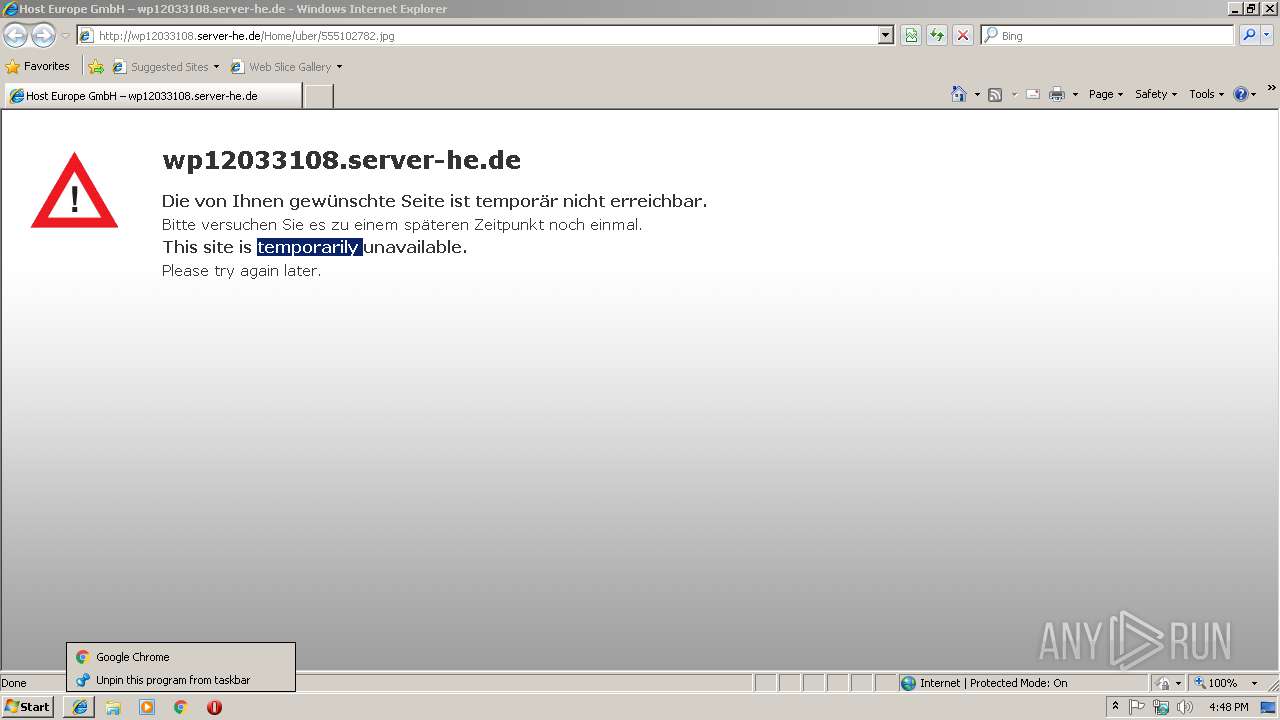
Task: Click the text Please try again later
Action: (241, 271)
